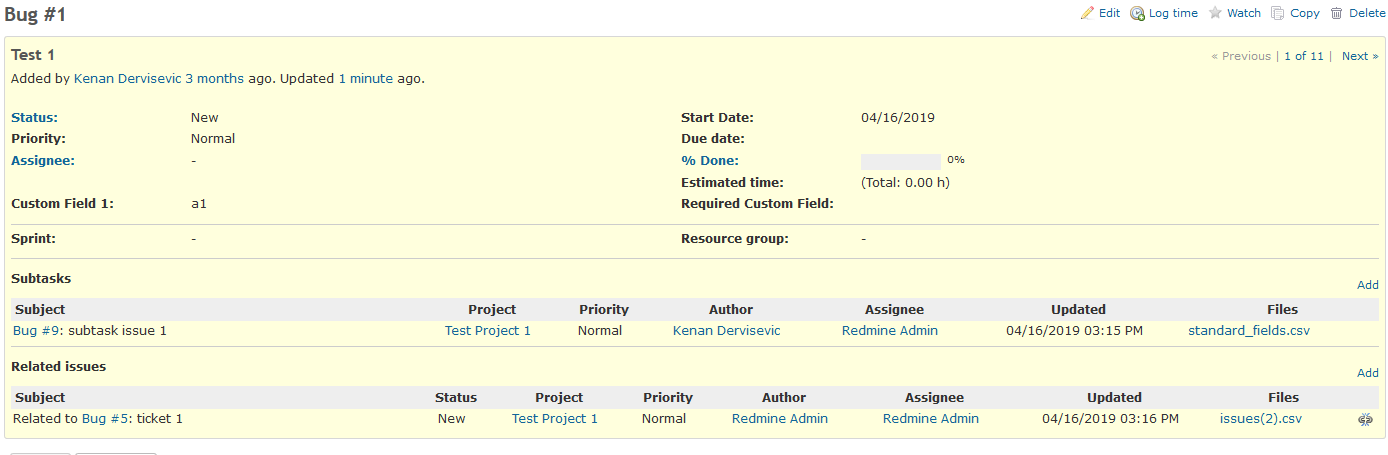Click the % Done progress bar
1388x455 pixels.
901,161
